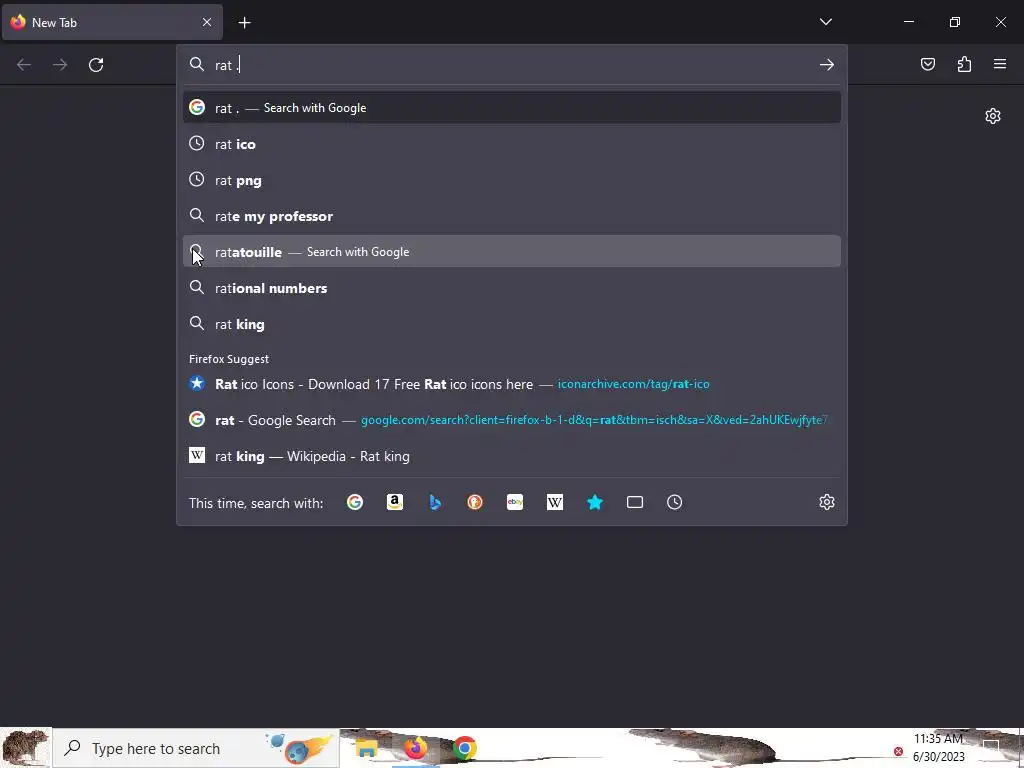The image size is (1024, 768).
Task: Go back to previous page
Action: pos(24,65)
